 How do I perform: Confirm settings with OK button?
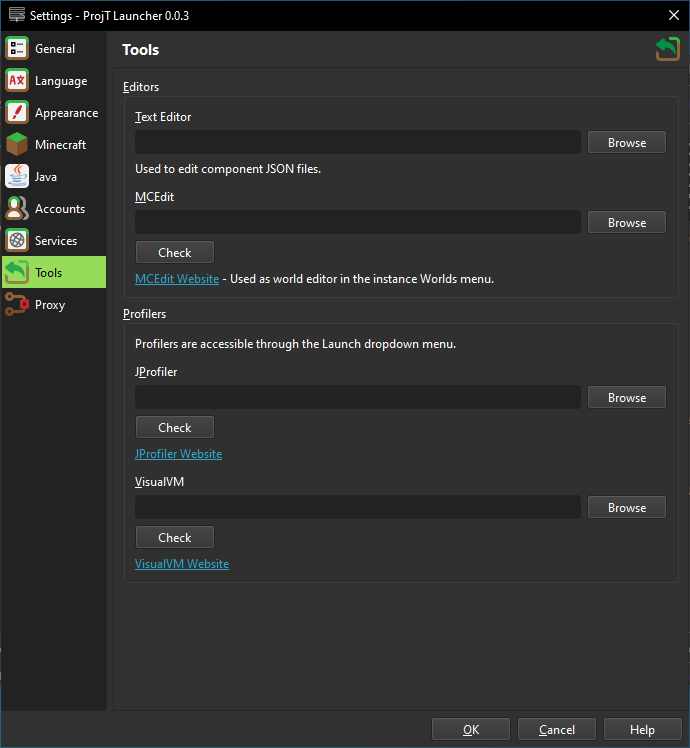click(470, 730)
